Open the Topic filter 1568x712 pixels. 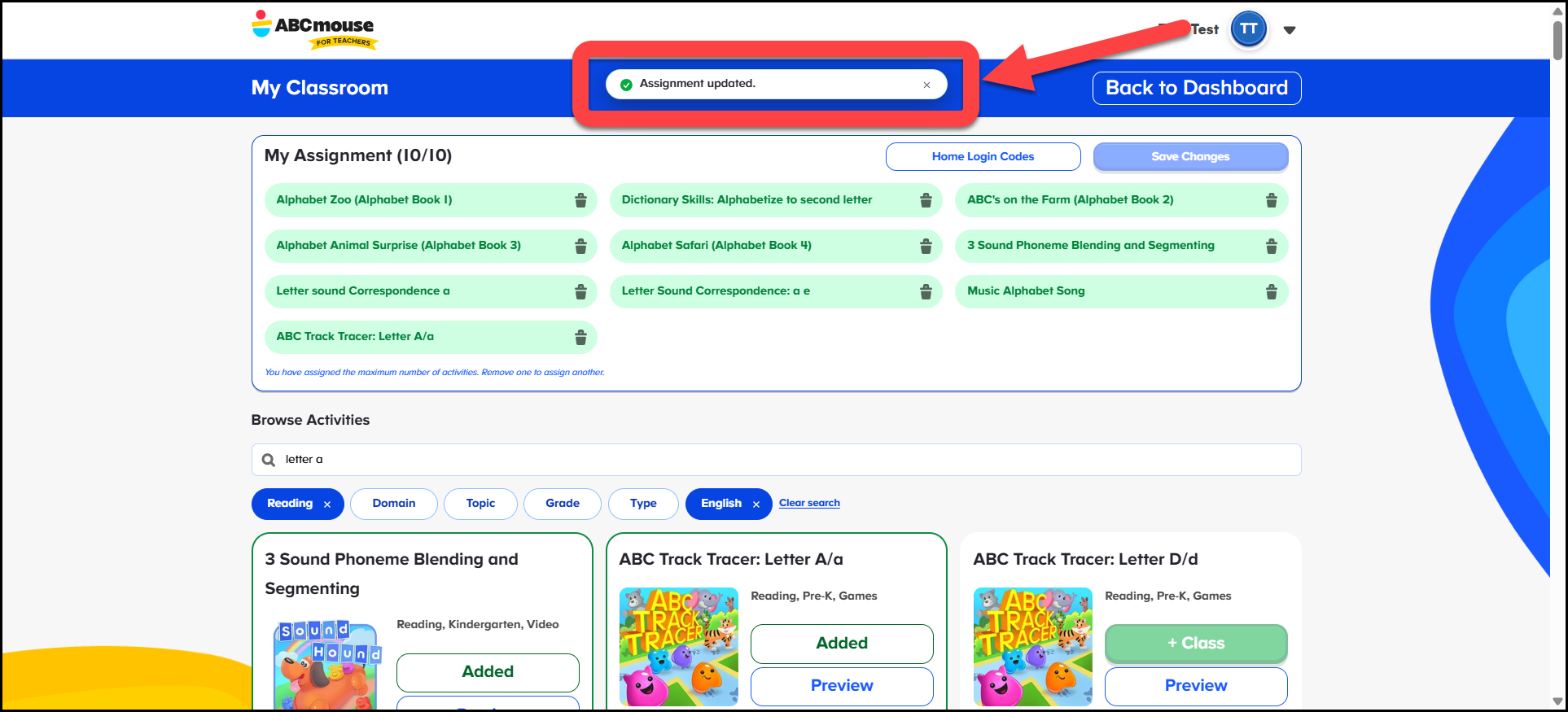click(480, 504)
